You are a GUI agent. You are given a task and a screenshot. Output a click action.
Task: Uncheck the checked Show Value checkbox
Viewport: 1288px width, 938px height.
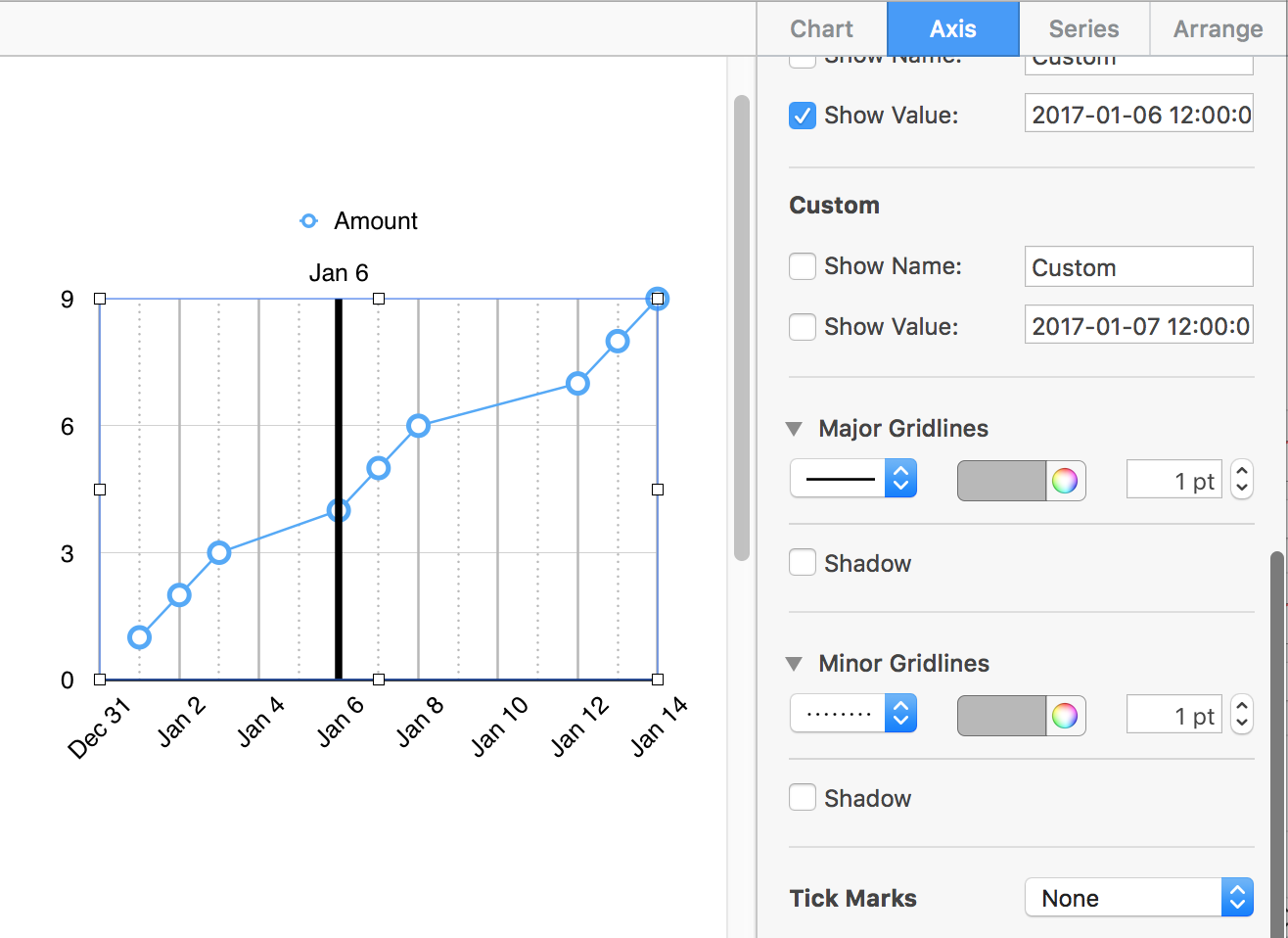click(803, 116)
